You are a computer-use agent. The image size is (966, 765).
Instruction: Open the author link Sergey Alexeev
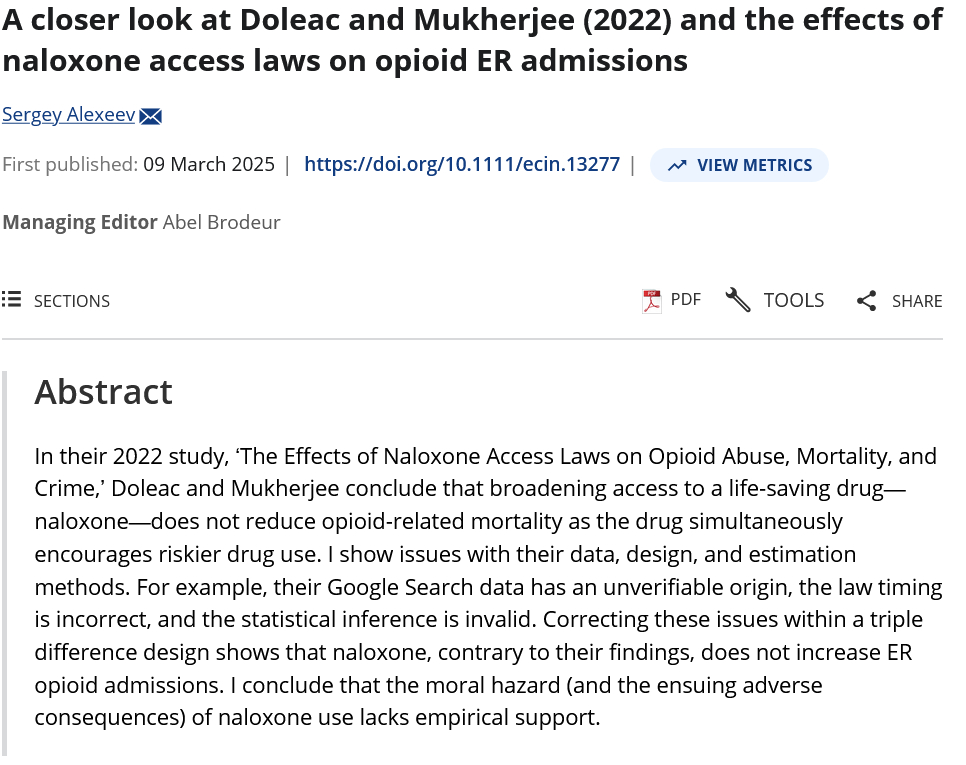[x=68, y=115]
